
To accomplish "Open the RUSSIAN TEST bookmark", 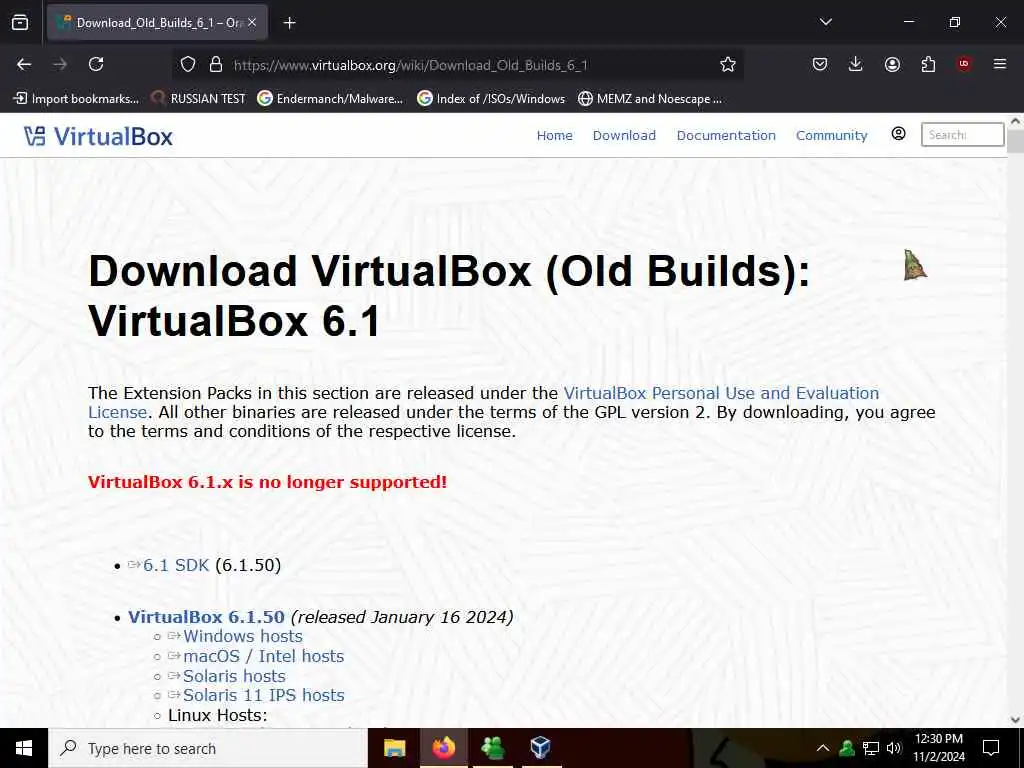I will click(199, 99).
